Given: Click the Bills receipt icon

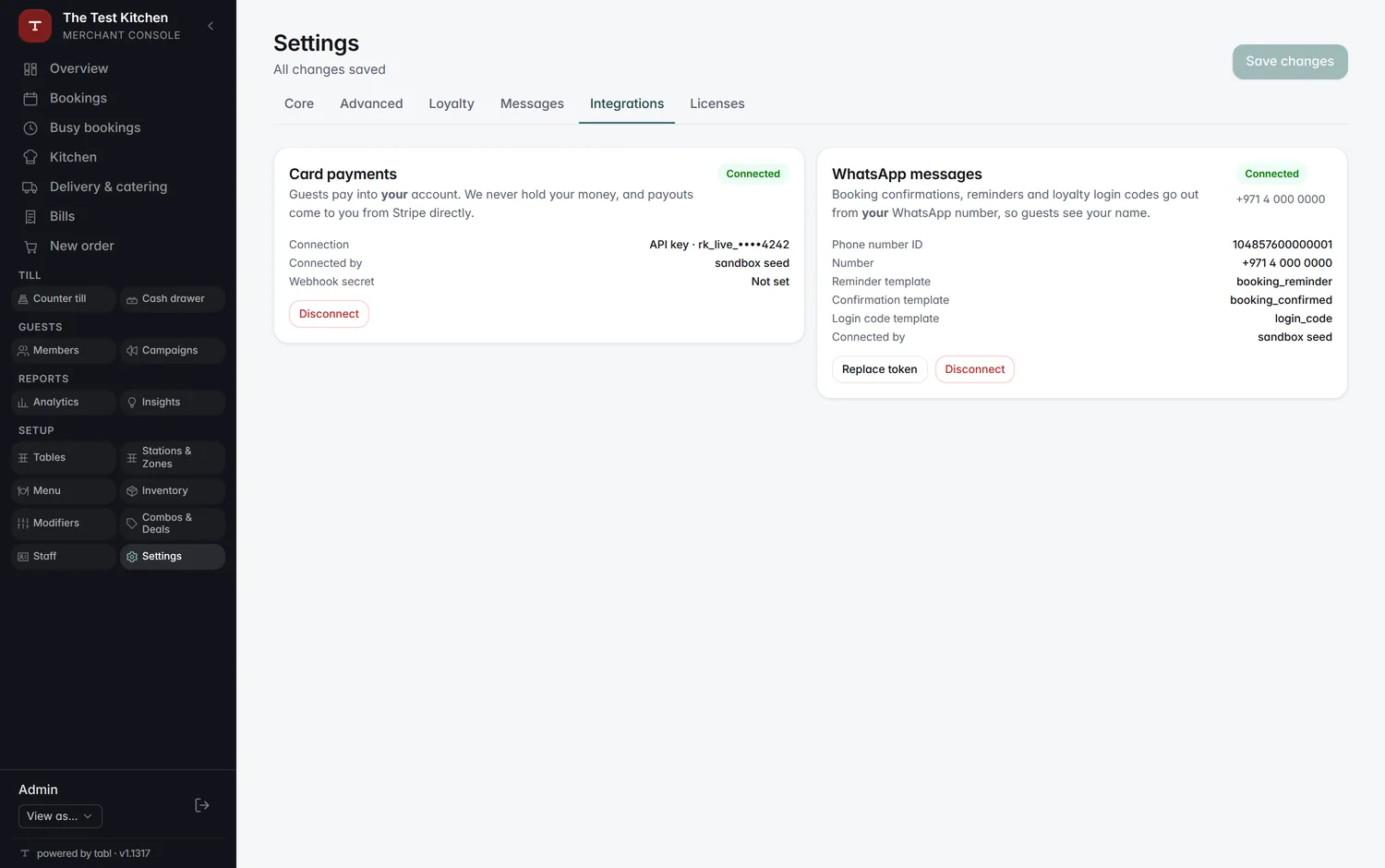Looking at the screenshot, I should pyautogui.click(x=30, y=217).
